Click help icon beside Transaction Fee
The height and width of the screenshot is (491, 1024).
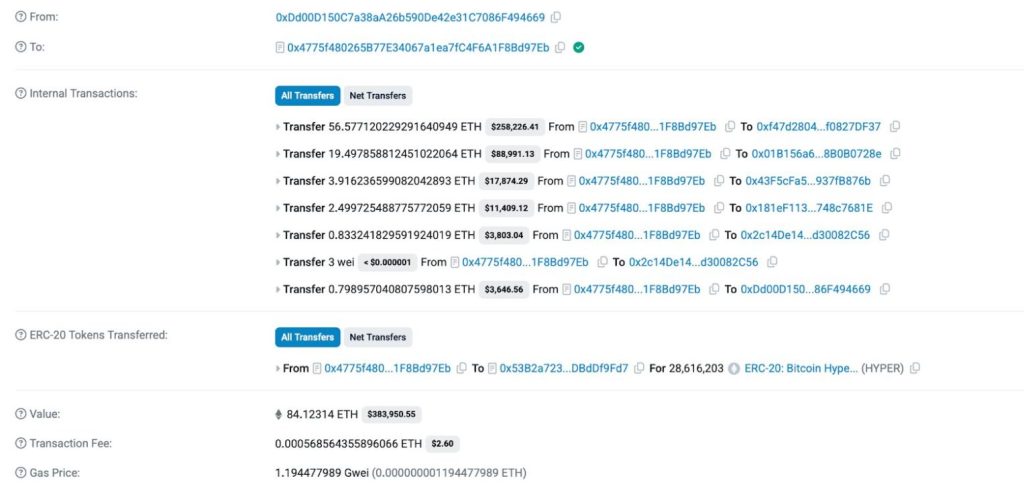[x=20, y=443]
